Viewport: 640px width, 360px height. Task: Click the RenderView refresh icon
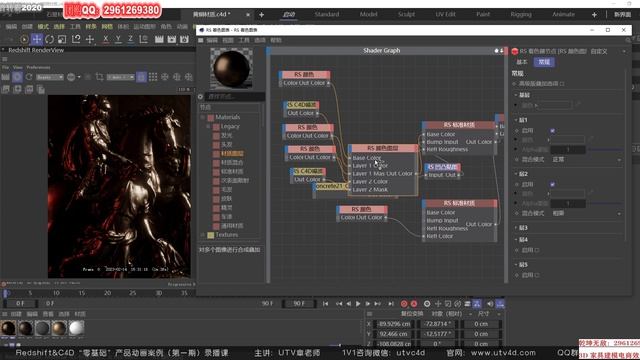29,77
